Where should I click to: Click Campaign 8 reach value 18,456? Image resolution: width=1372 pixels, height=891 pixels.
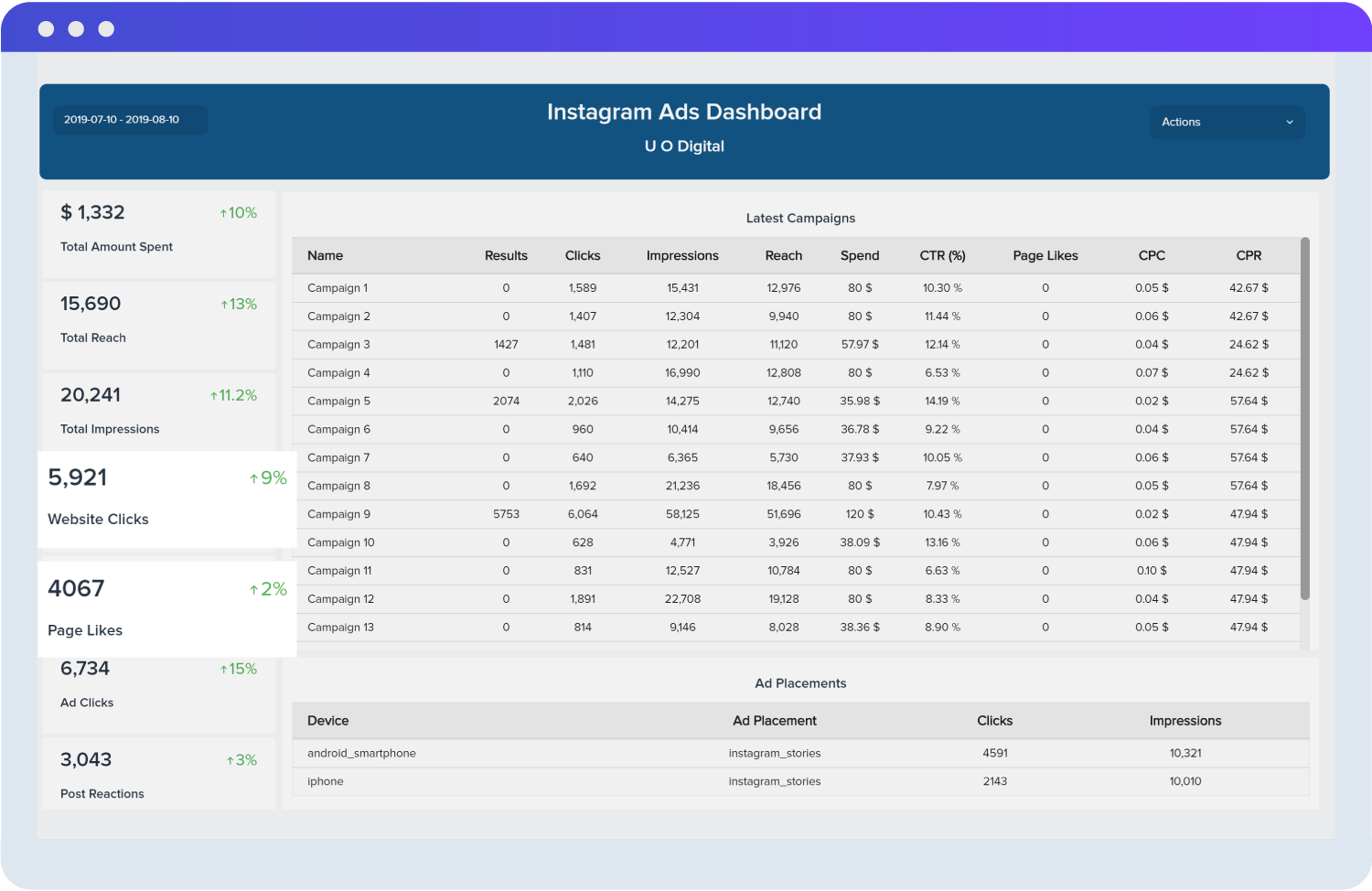tap(784, 487)
